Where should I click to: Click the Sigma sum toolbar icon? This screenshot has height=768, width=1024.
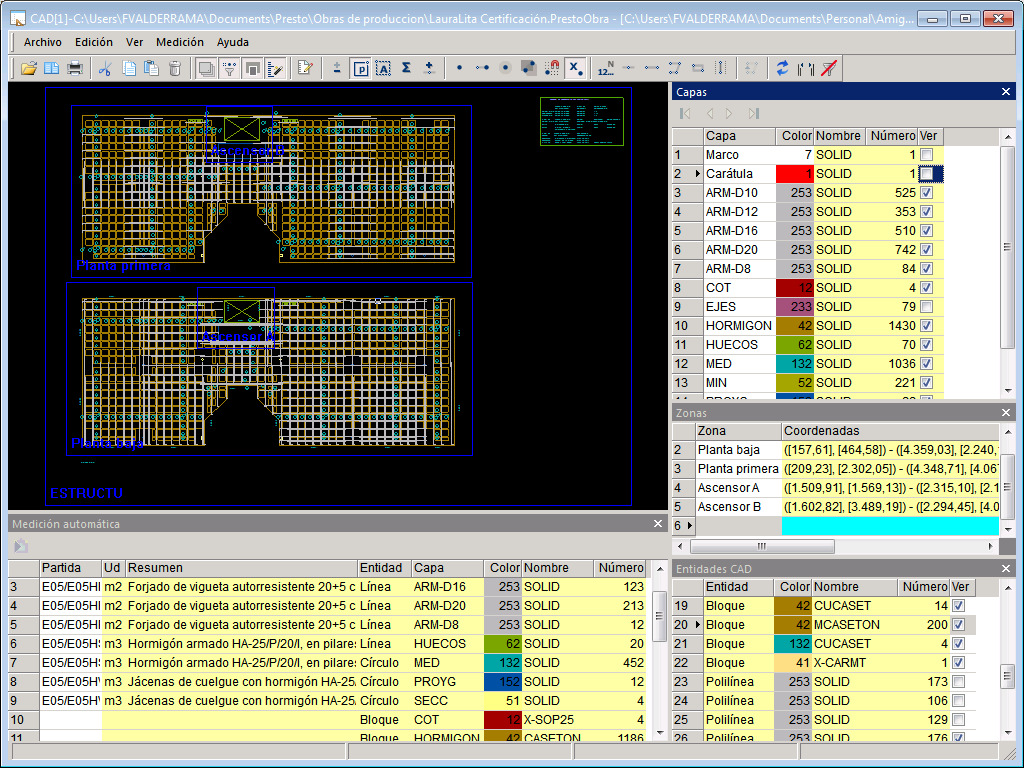click(406, 68)
